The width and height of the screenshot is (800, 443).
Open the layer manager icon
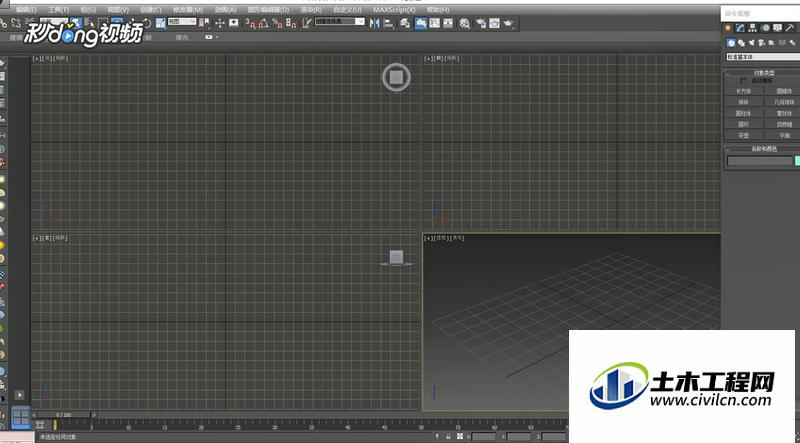click(x=405, y=23)
